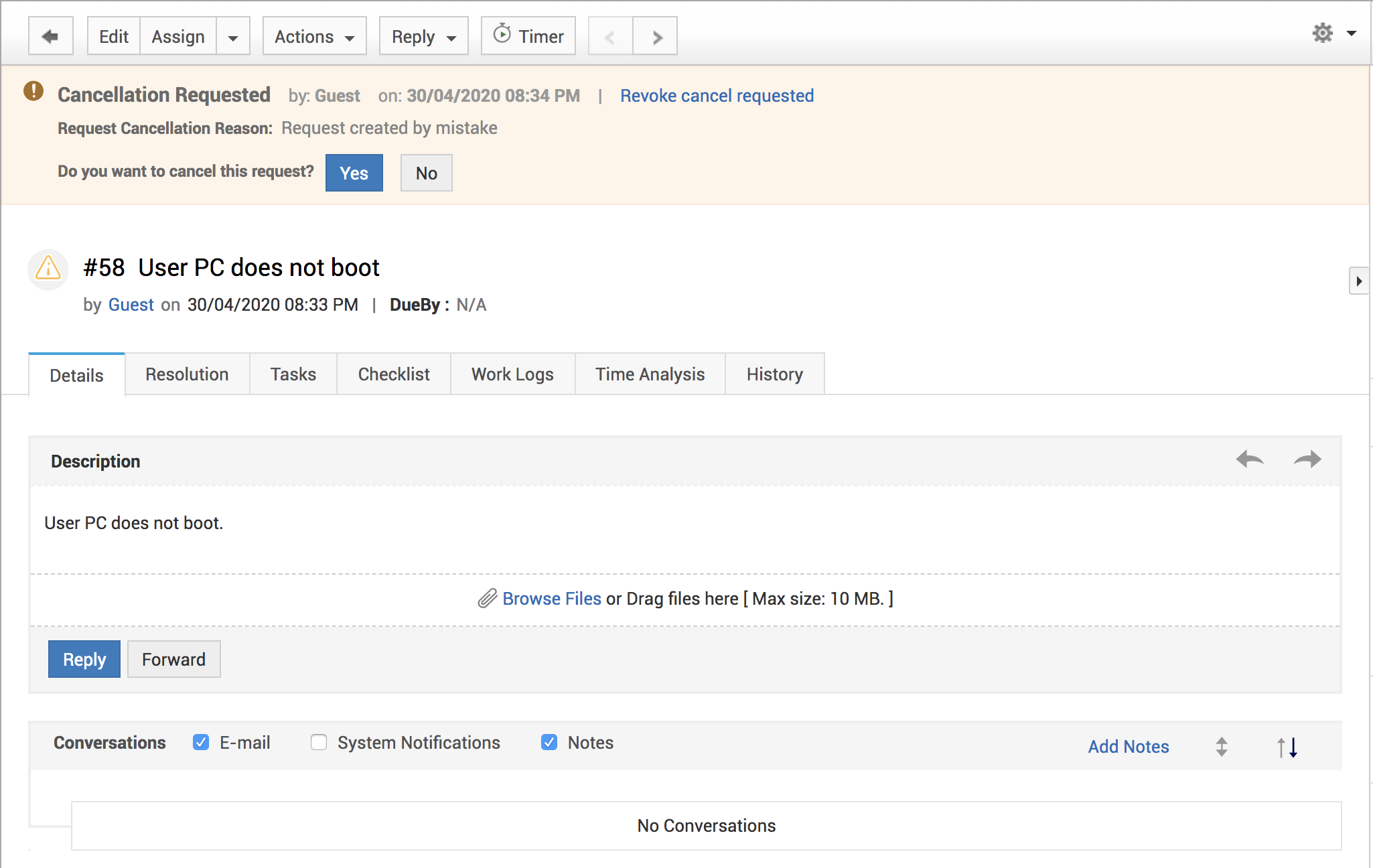
Task: Click the back arrow button in the toolbar
Action: tap(50, 36)
